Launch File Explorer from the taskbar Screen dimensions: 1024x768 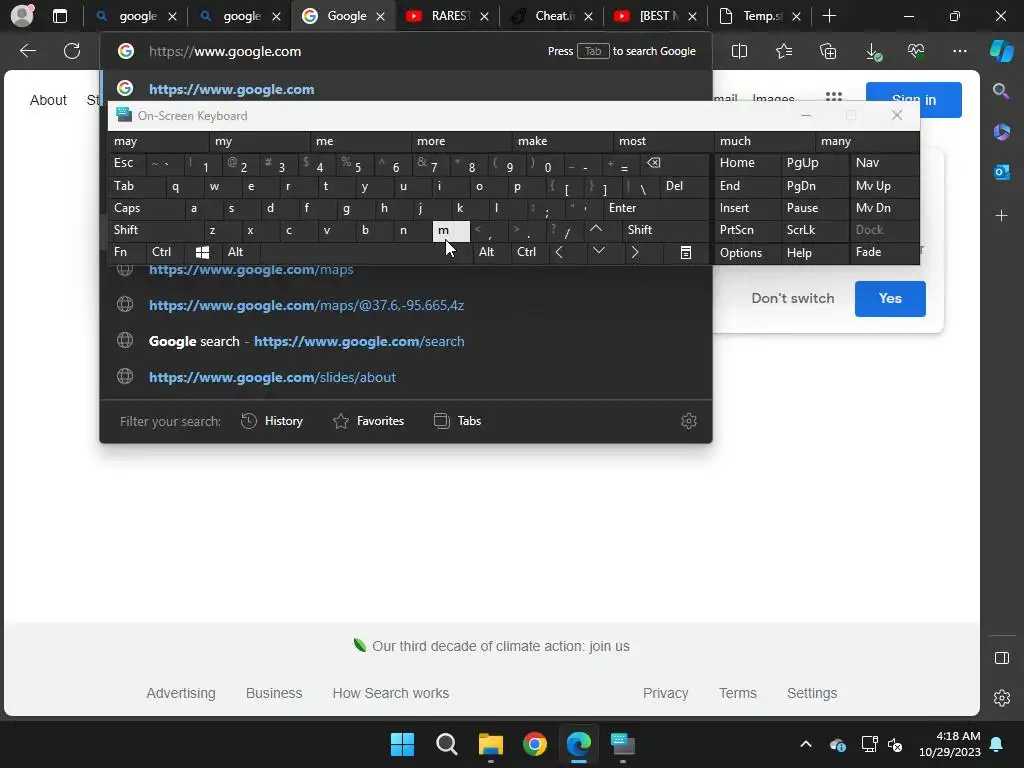tap(490, 744)
